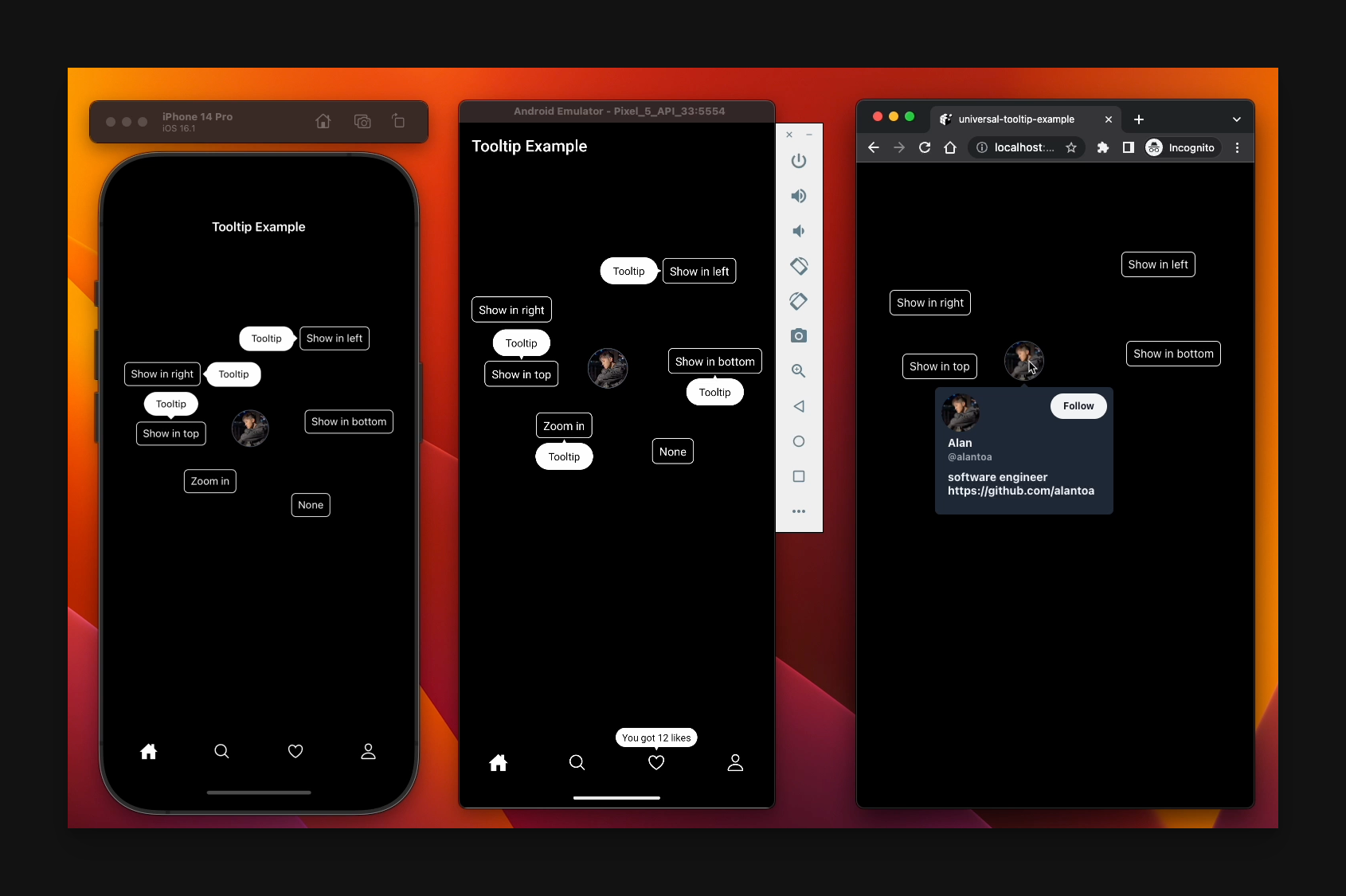This screenshot has width=1346, height=896.
Task: Reload the page in Chrome
Action: pos(925,147)
